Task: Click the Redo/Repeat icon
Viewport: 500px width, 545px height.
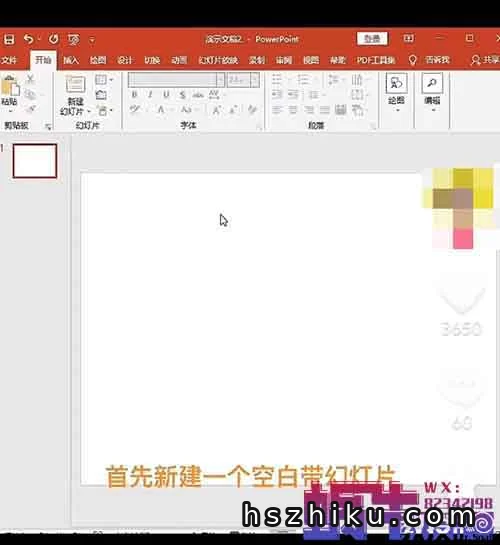Action: point(53,39)
